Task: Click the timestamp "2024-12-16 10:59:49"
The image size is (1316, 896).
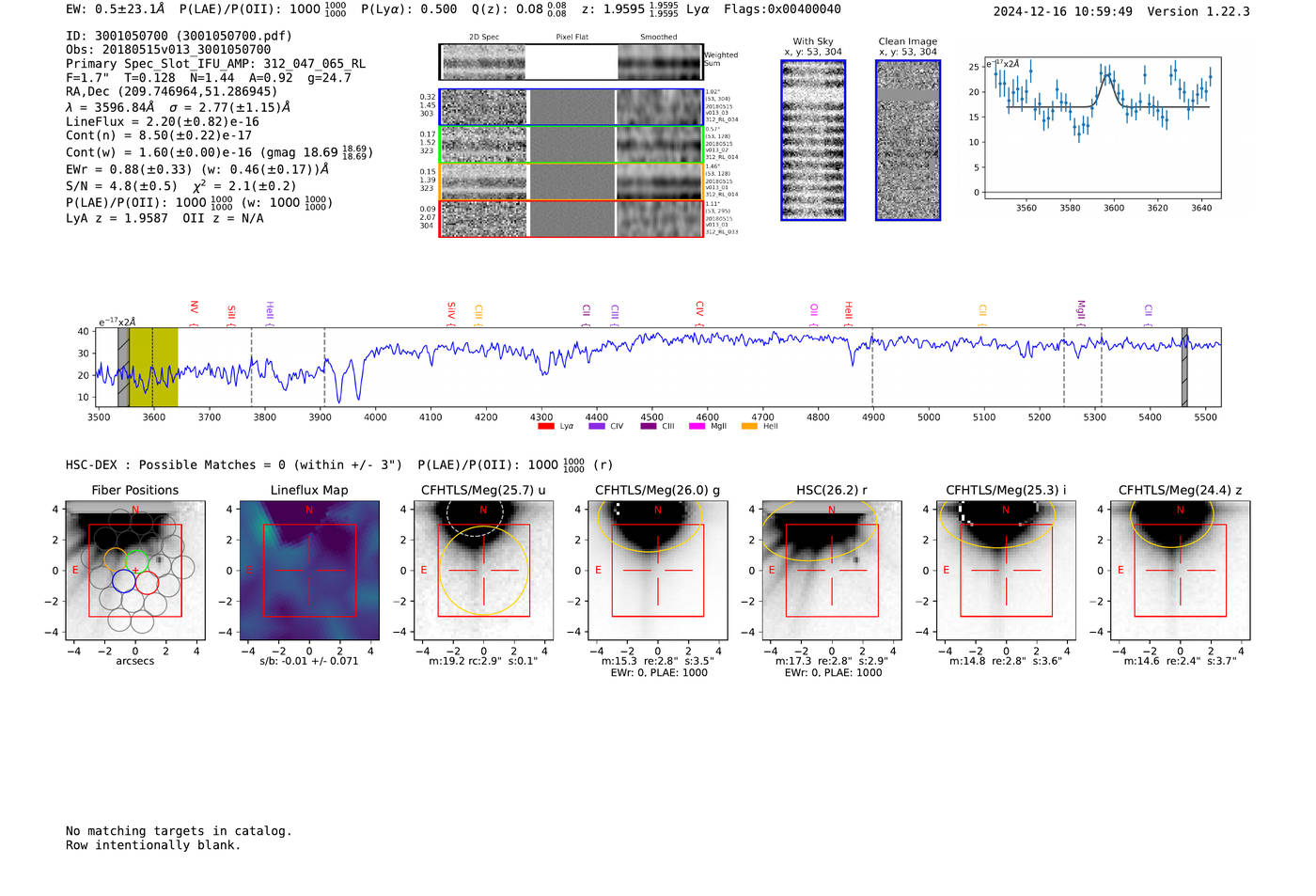Action: (x=1063, y=11)
